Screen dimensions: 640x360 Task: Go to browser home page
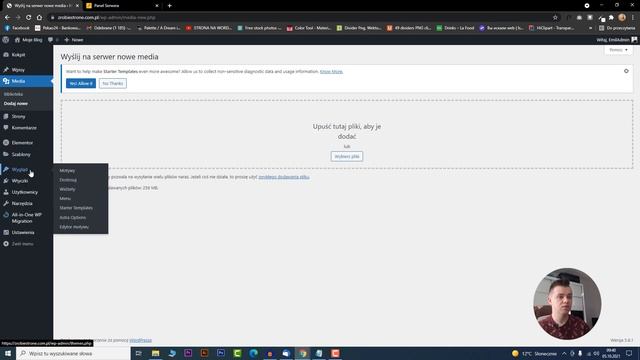[39, 18]
